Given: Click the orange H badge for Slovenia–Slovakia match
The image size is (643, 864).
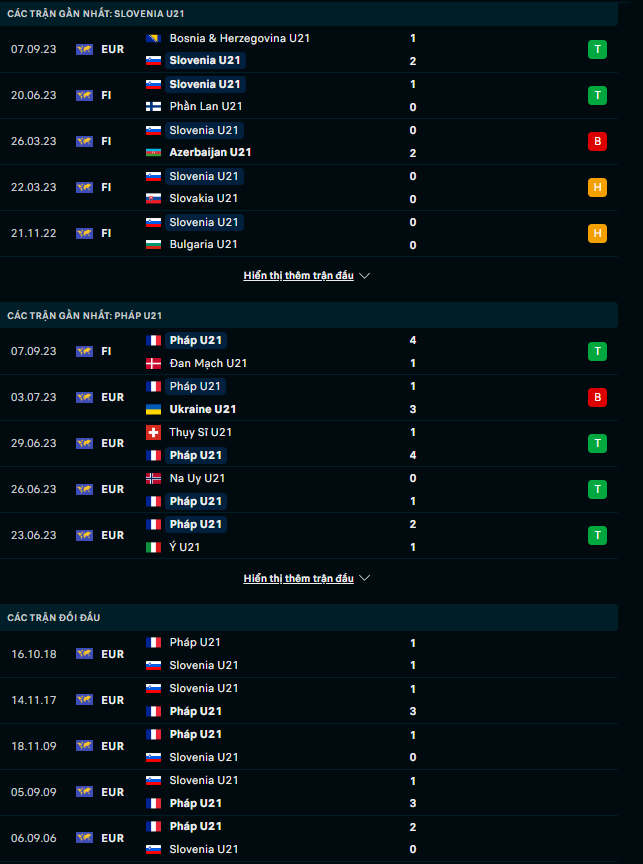Looking at the screenshot, I should point(597,187).
